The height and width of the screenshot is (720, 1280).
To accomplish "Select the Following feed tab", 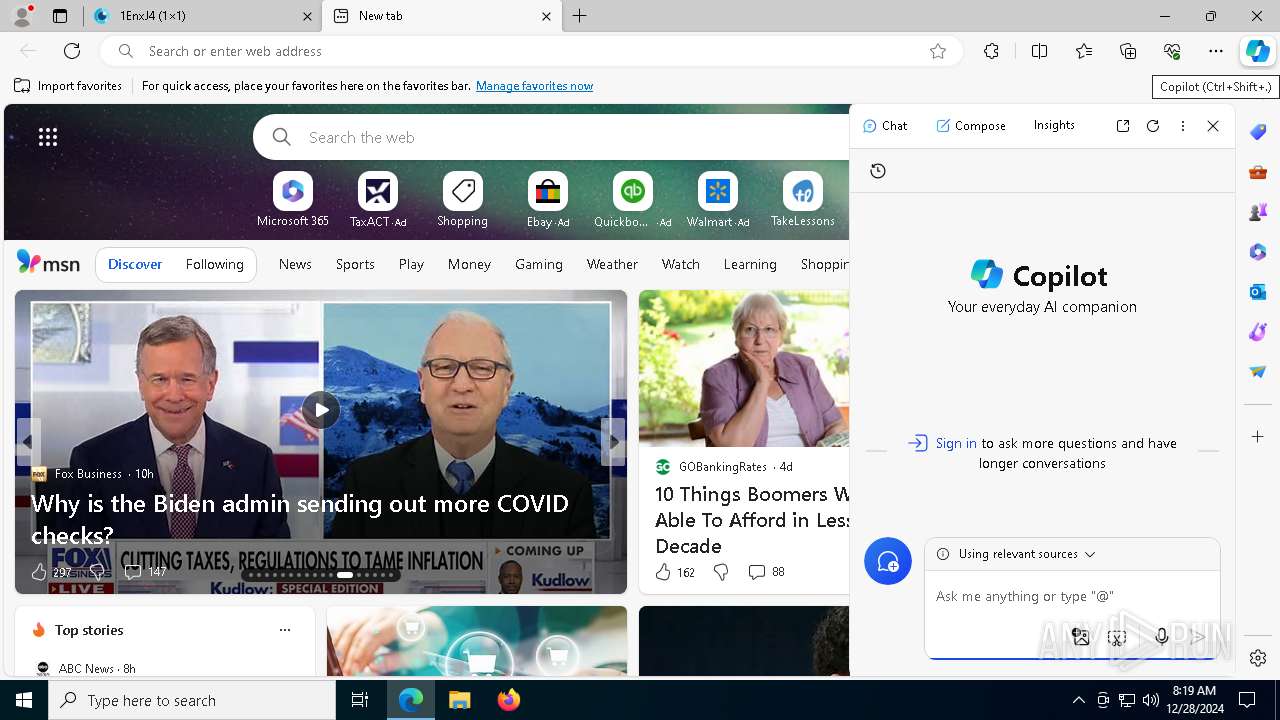I will [214, 264].
